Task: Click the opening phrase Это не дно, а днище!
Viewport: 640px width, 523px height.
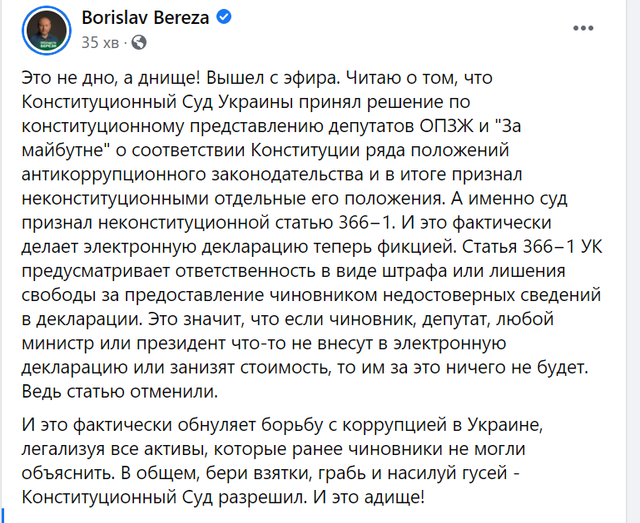Action: (111, 78)
